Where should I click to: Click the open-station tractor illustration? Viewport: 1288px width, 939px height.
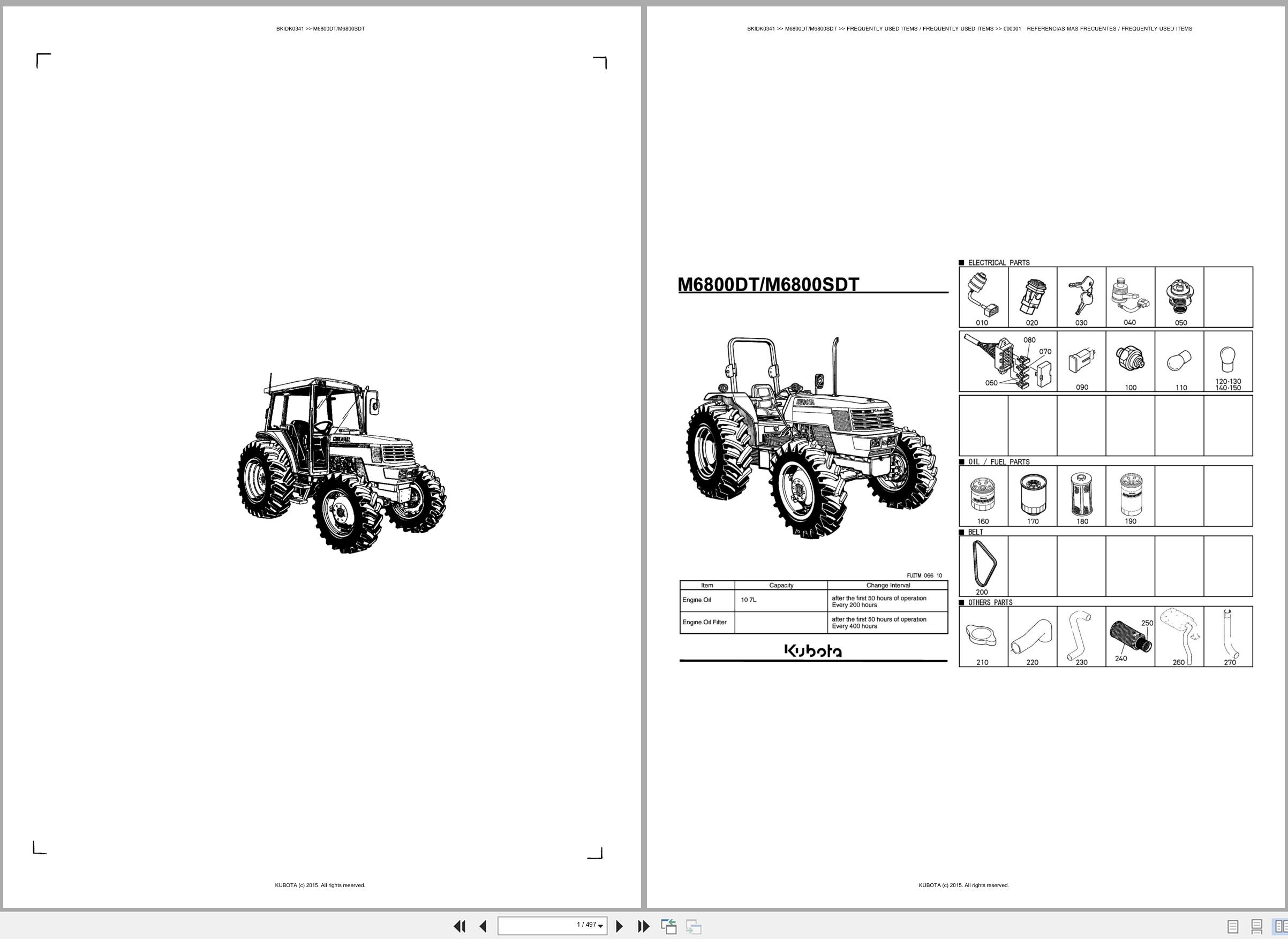[x=812, y=438]
